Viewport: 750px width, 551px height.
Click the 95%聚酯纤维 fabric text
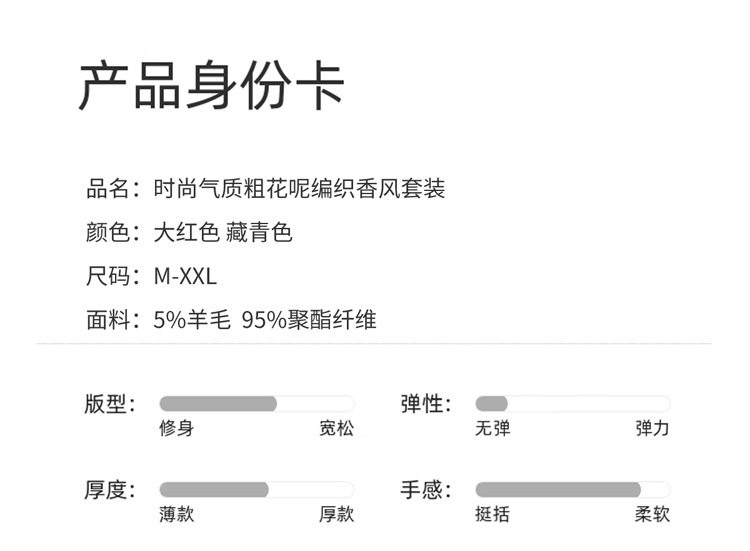click(x=309, y=321)
